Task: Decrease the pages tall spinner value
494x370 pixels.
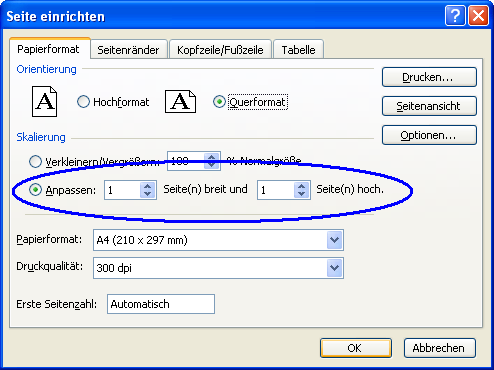Action: click(301, 194)
